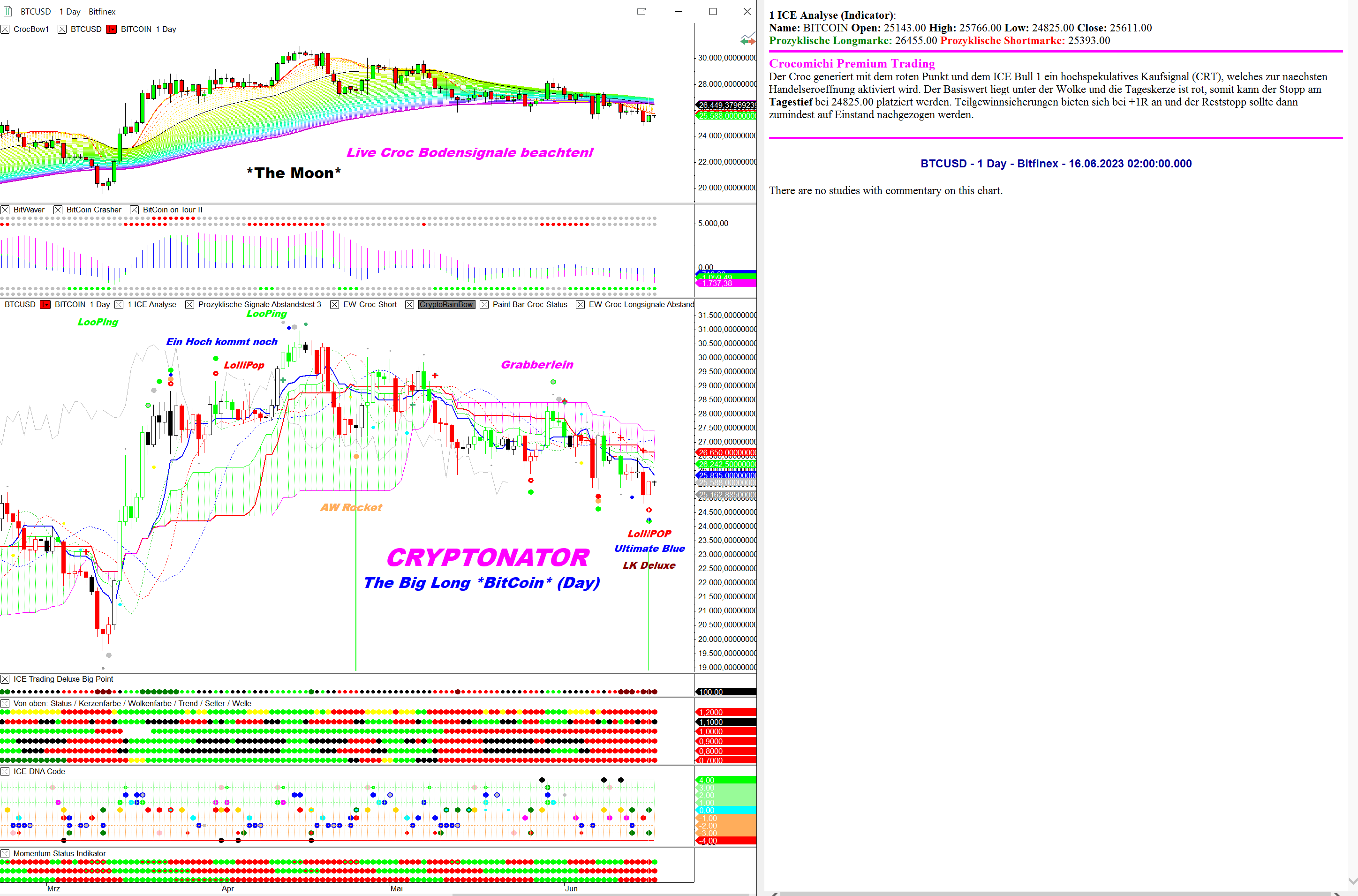This screenshot has width=1358, height=896.
Task: Select the highlighted CryptoRainBow study label
Action: tap(446, 305)
